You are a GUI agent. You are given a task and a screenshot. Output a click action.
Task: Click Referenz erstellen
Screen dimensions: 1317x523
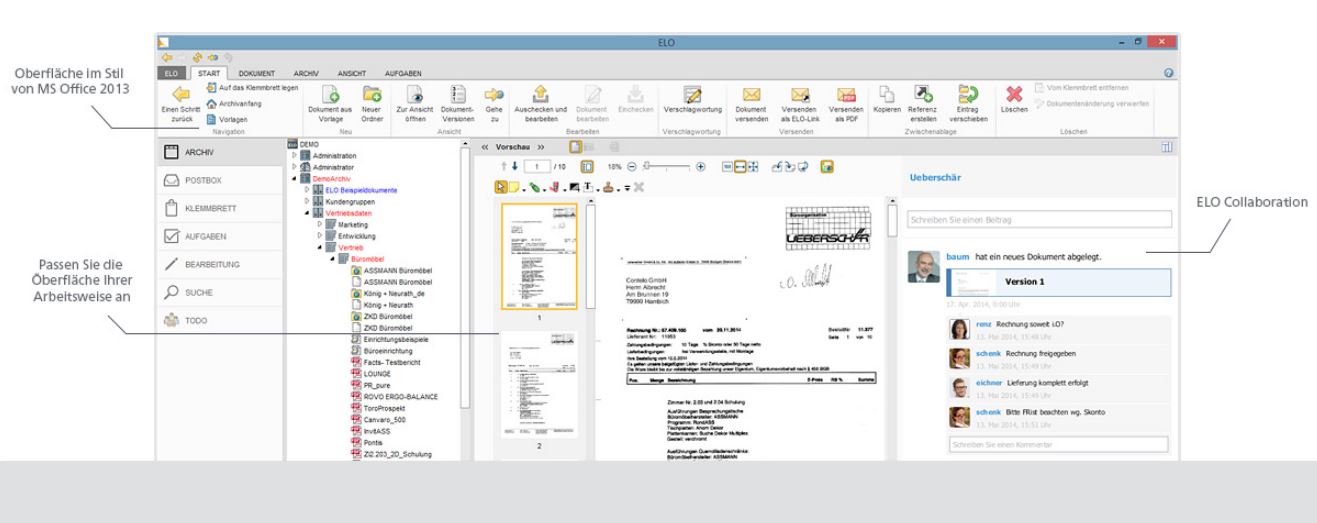tap(922, 104)
